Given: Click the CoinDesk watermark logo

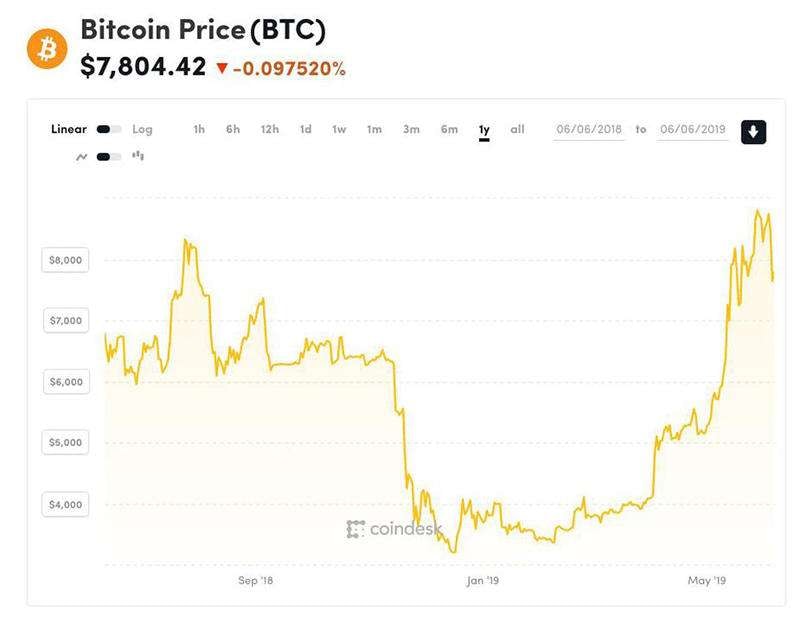Looking at the screenshot, I should pyautogui.click(x=394, y=529).
